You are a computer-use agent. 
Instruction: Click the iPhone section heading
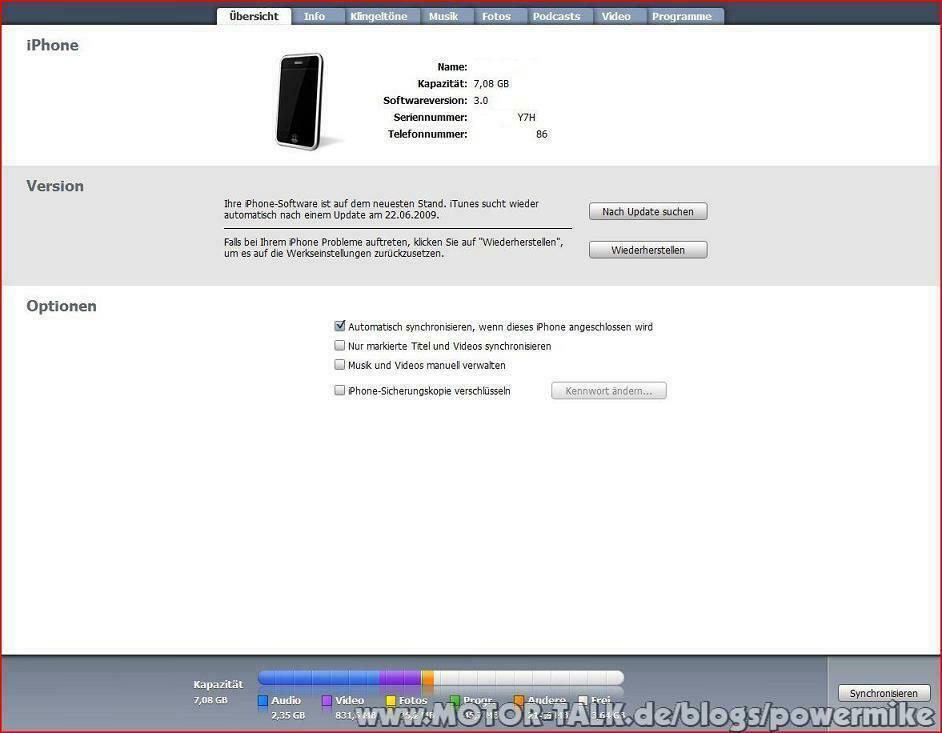point(52,45)
